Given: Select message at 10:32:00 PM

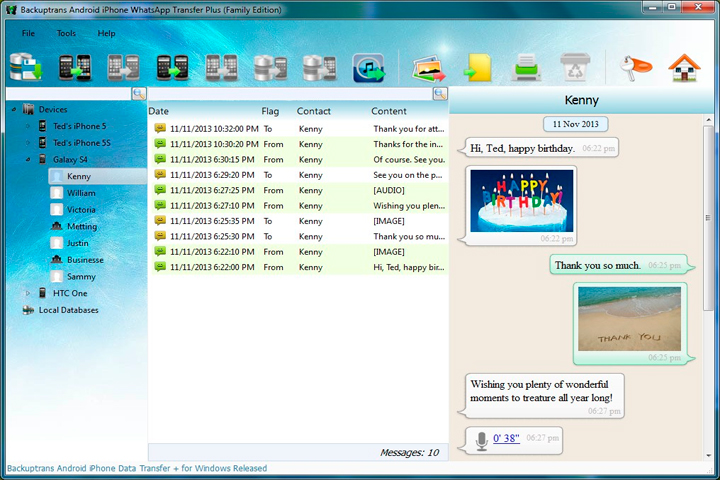Looking at the screenshot, I should (x=300, y=129).
